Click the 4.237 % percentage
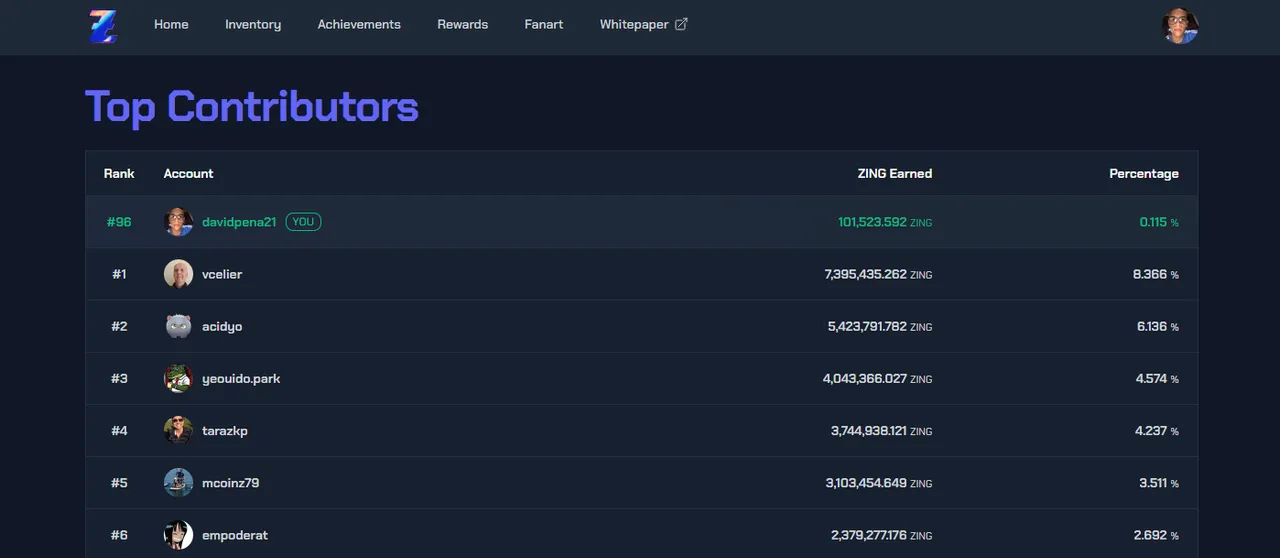The height and width of the screenshot is (558, 1280). (x=1158, y=431)
